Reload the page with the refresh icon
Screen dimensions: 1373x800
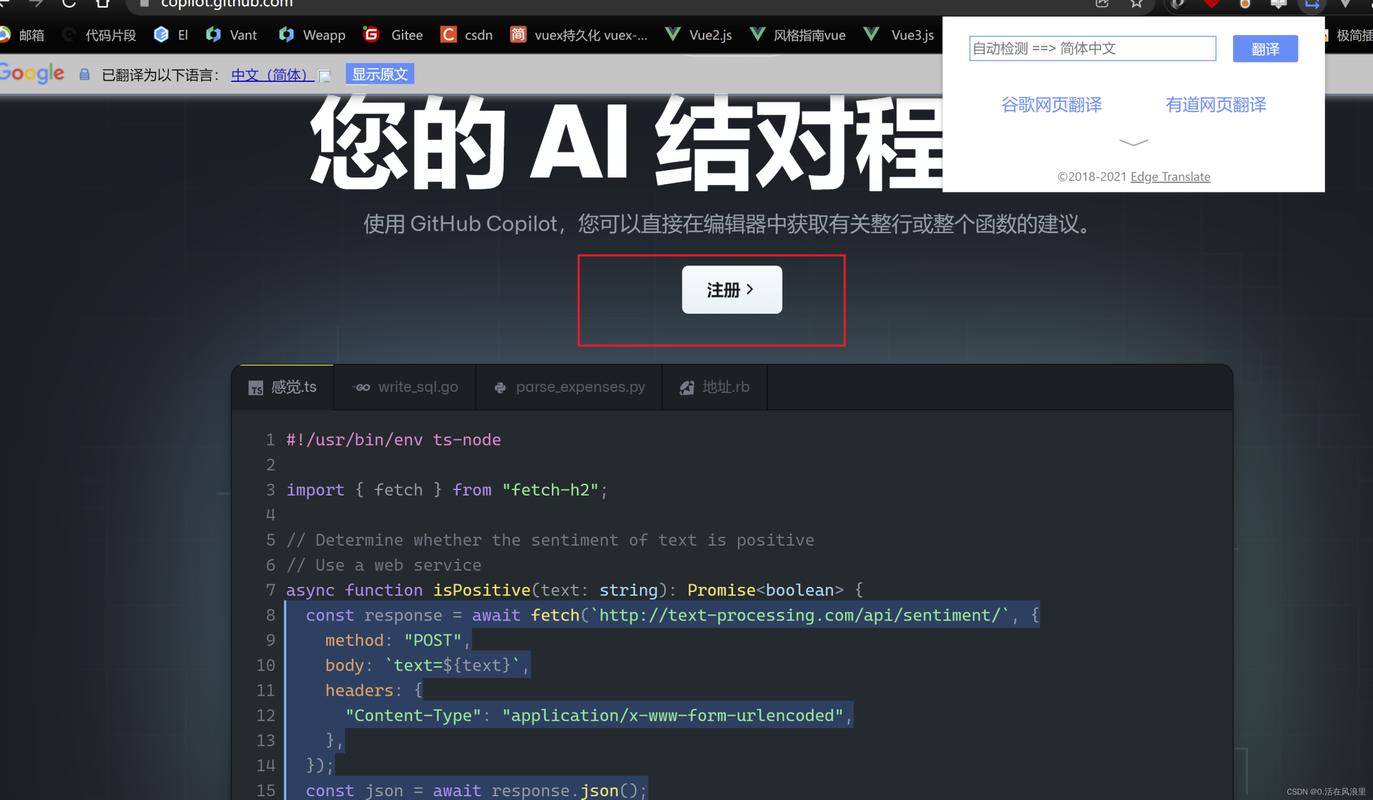69,4
